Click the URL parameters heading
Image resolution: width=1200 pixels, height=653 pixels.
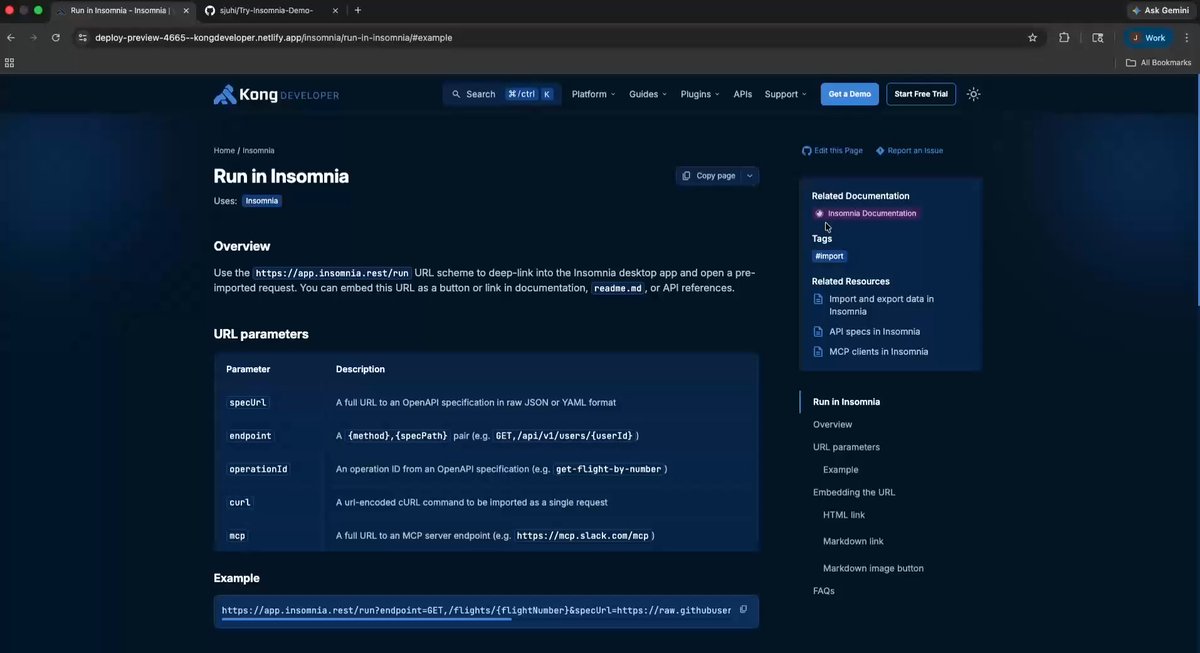click(x=261, y=334)
